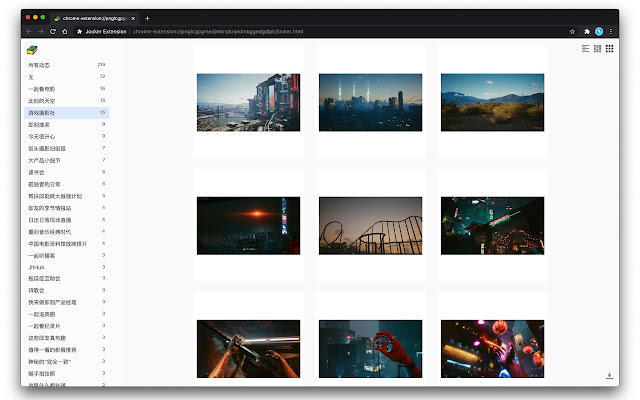Select 所有动态 in the sidebar
640x400 pixels.
(x=67, y=65)
